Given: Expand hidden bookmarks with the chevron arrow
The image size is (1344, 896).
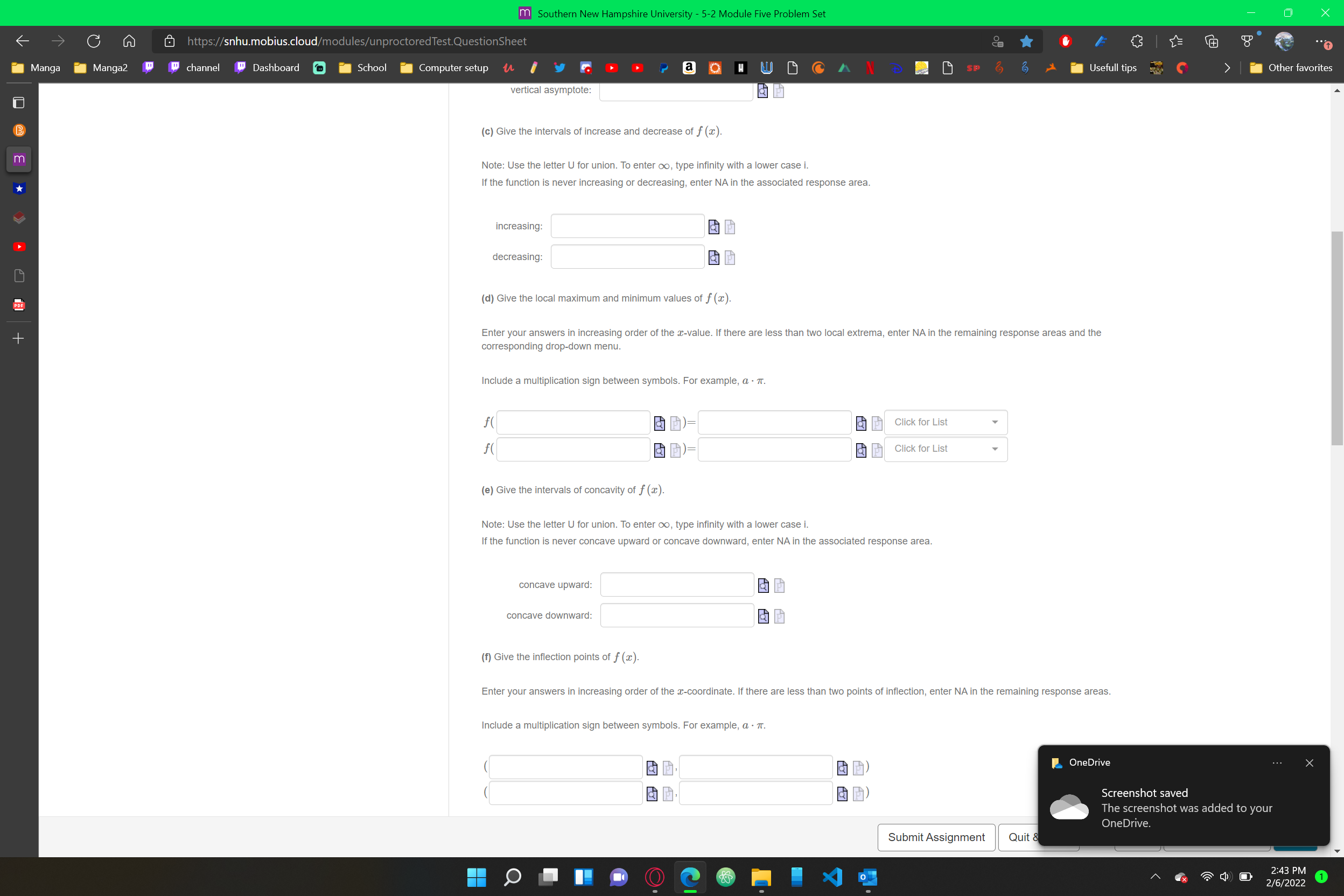Looking at the screenshot, I should pyautogui.click(x=1227, y=67).
